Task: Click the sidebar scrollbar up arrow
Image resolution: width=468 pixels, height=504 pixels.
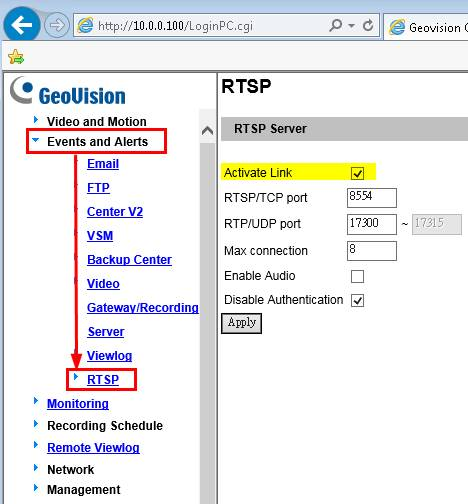Action: click(208, 130)
